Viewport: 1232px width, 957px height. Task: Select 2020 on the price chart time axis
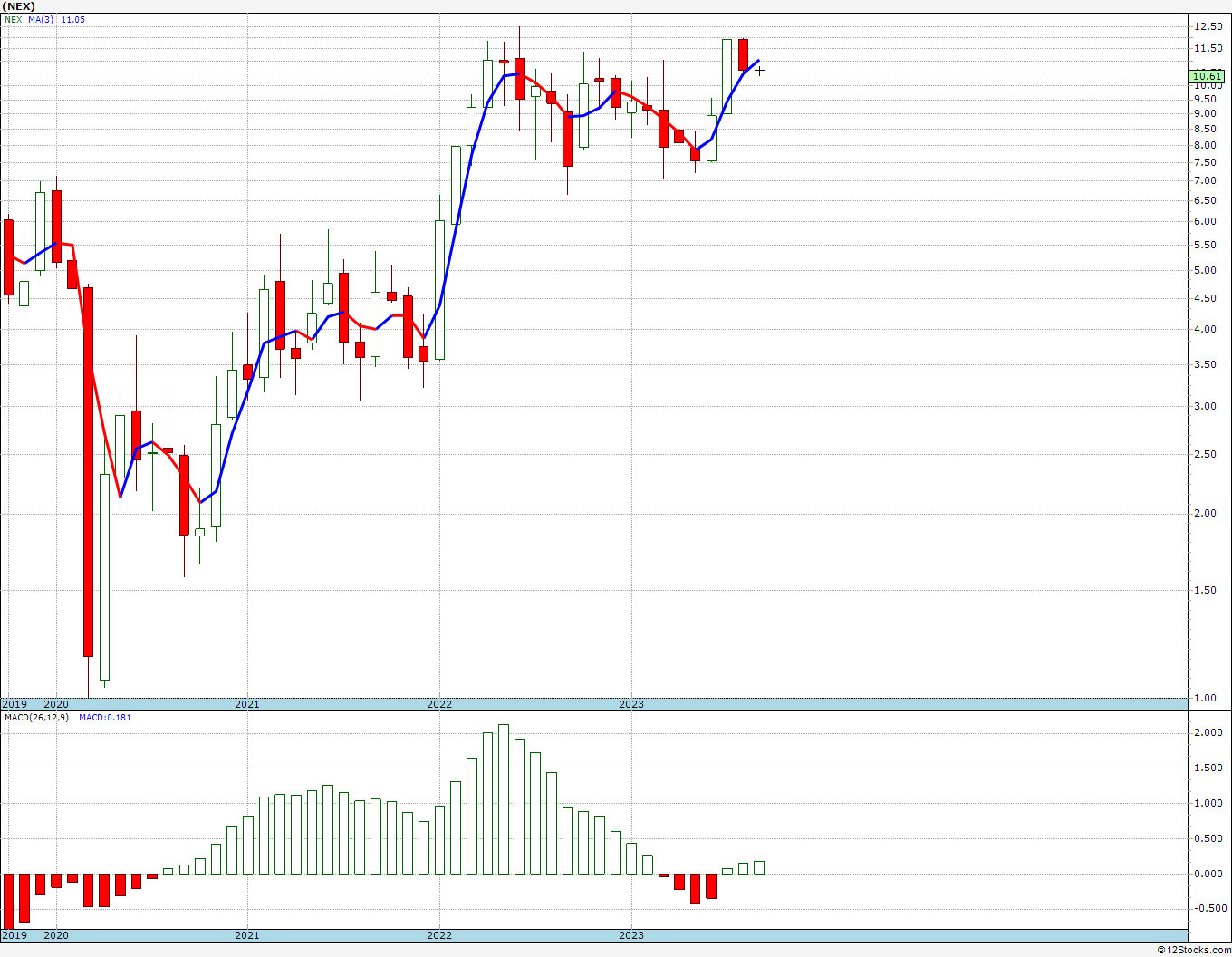[x=56, y=704]
